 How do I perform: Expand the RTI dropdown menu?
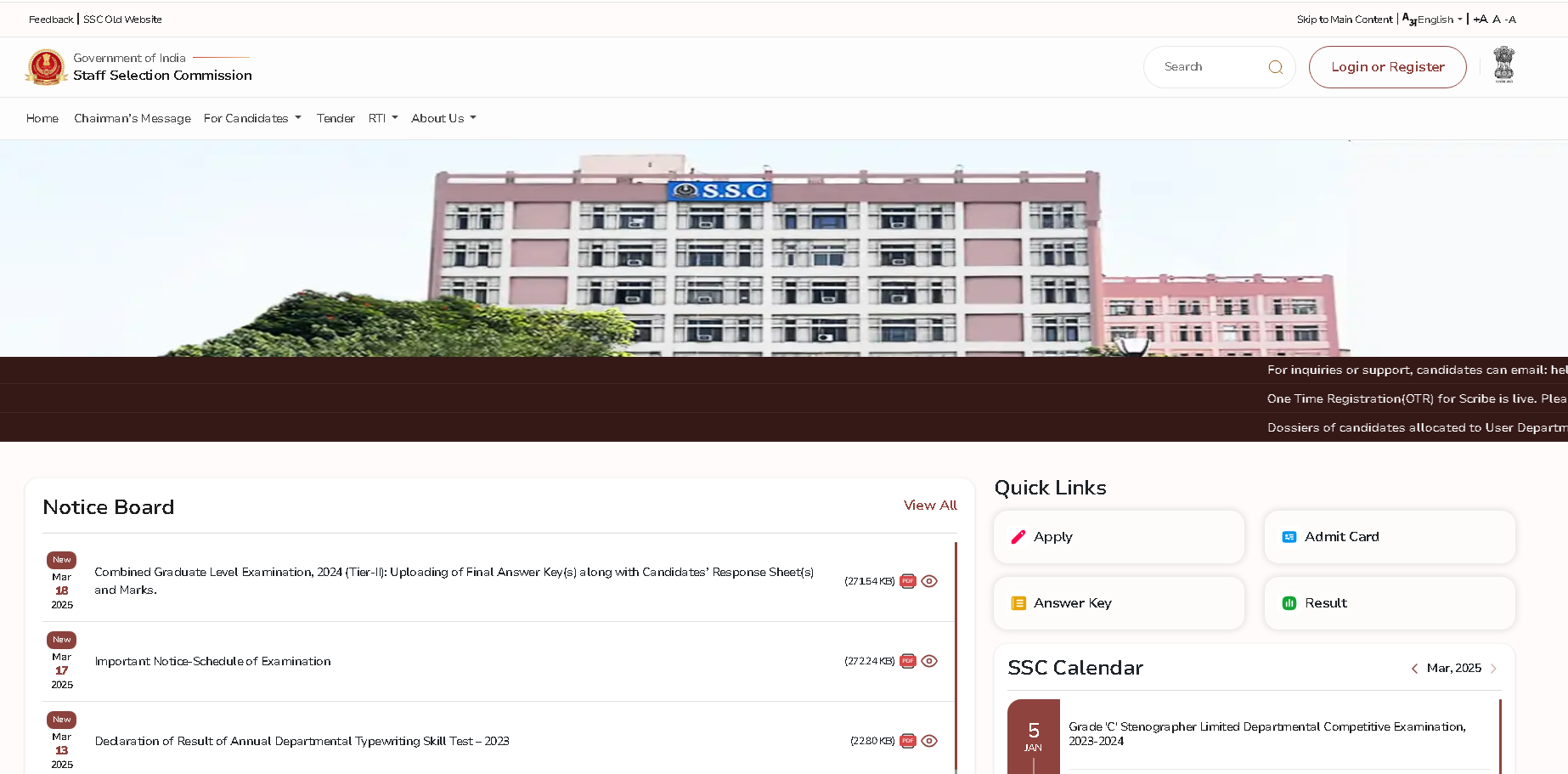[x=383, y=118]
